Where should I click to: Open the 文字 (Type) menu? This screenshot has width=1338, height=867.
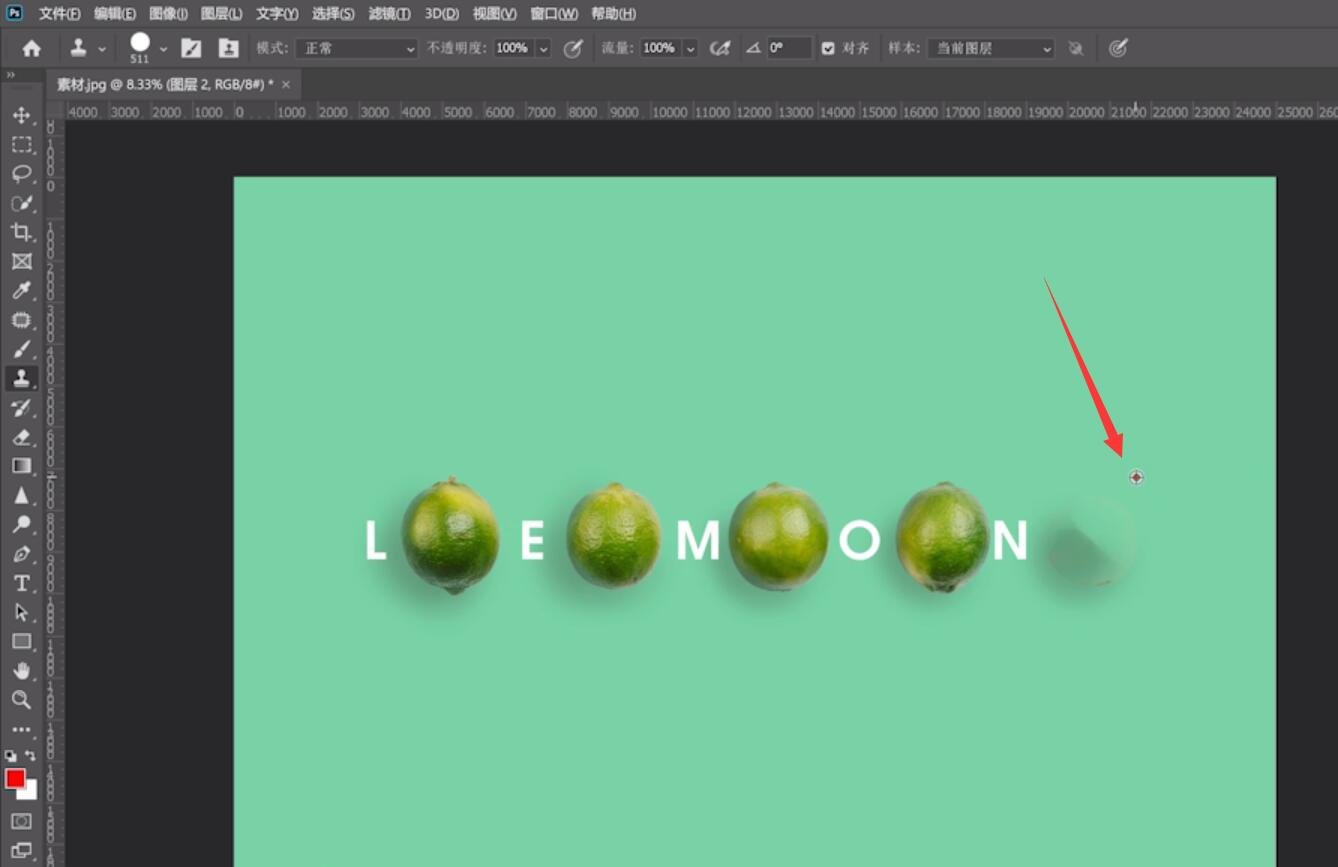[x=277, y=14]
